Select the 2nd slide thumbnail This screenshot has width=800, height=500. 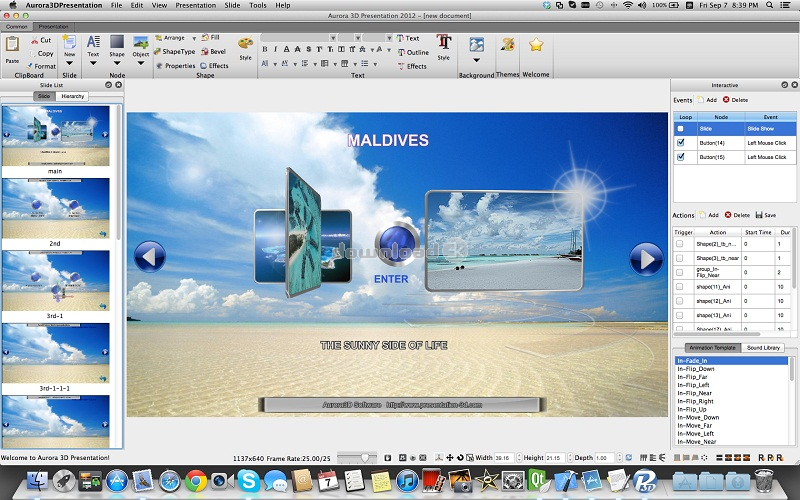tap(56, 208)
